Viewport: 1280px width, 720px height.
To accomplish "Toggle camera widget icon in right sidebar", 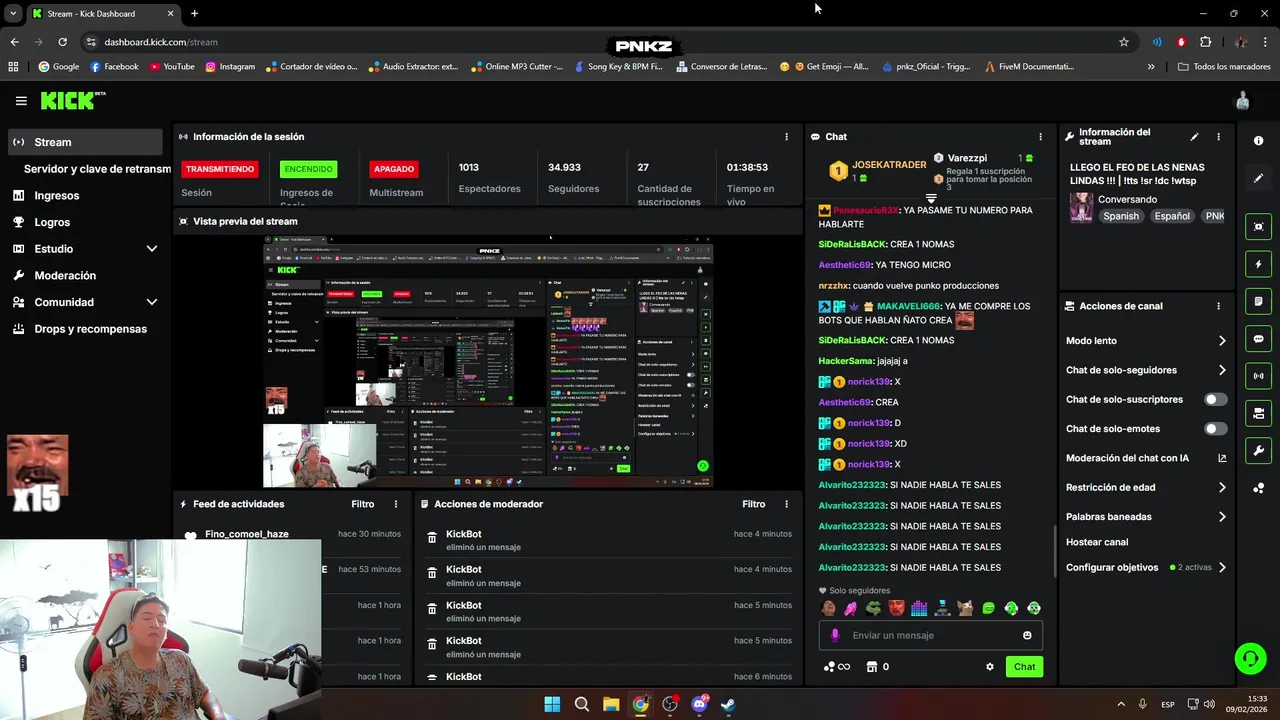I will (x=1258, y=413).
